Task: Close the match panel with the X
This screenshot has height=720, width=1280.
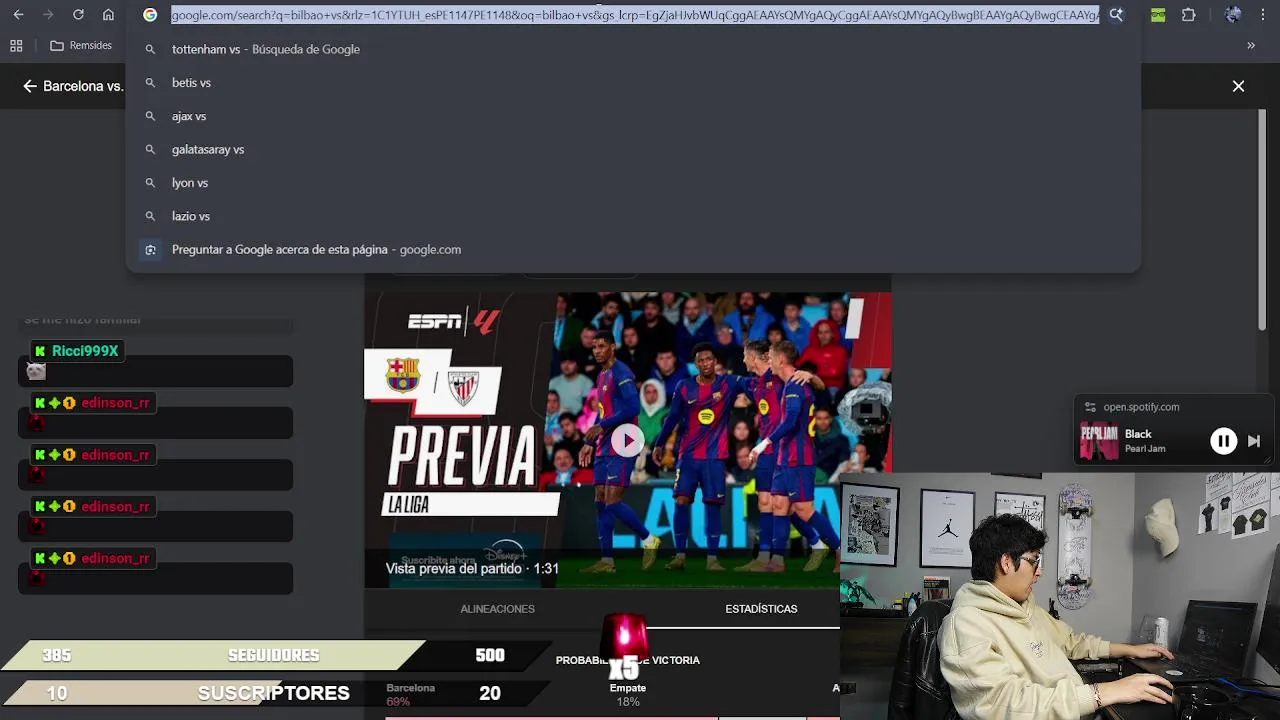Action: (x=1238, y=86)
